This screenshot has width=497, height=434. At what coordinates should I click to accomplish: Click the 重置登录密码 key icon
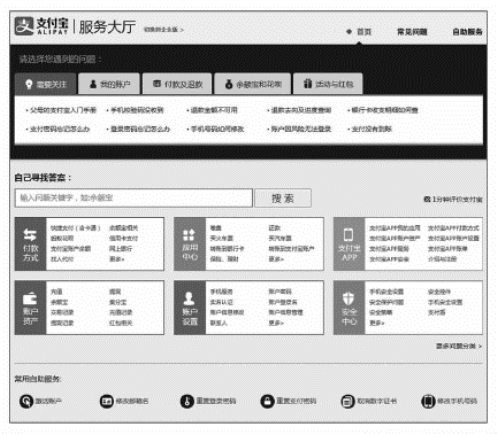click(187, 401)
